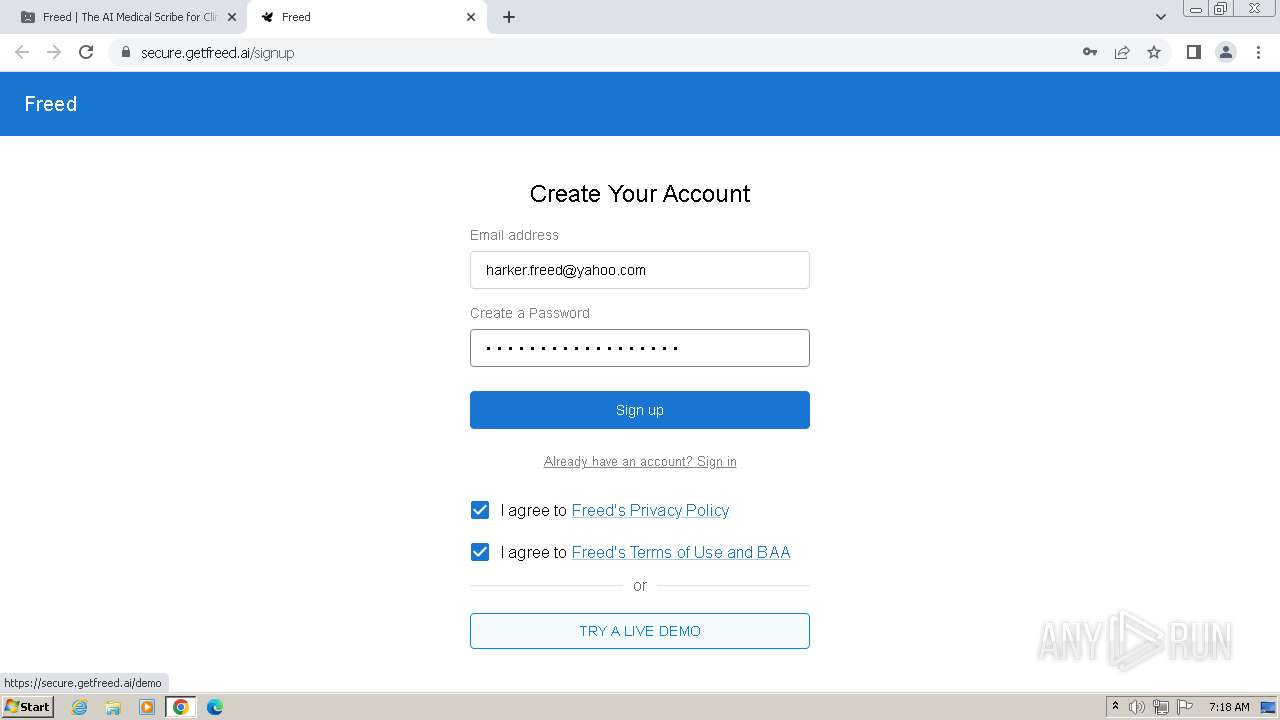Uncheck the Terms of Use agreement checkbox
Image resolution: width=1280 pixels, height=720 pixels.
480,552
